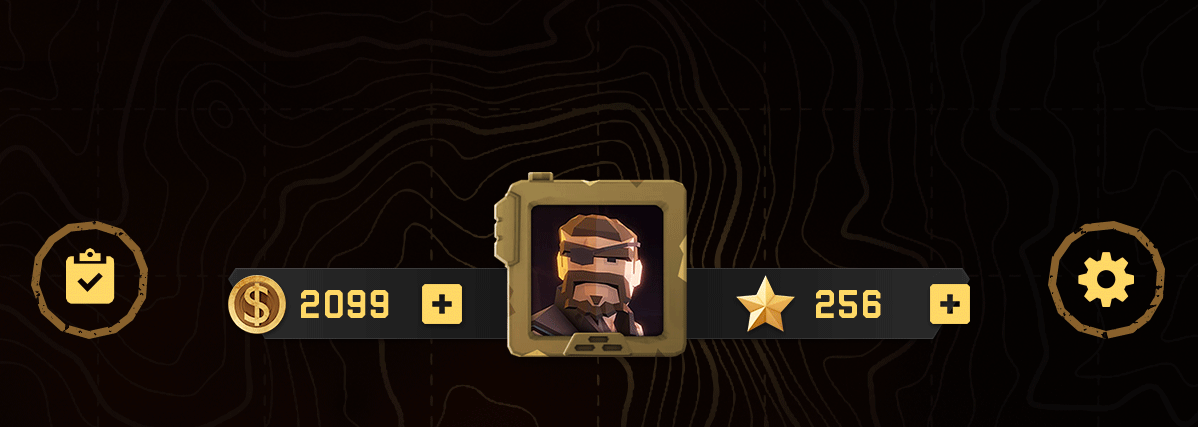The image size is (1198, 427).
Task: Open the bearded soldier avatar portrait
Action: coord(598,270)
